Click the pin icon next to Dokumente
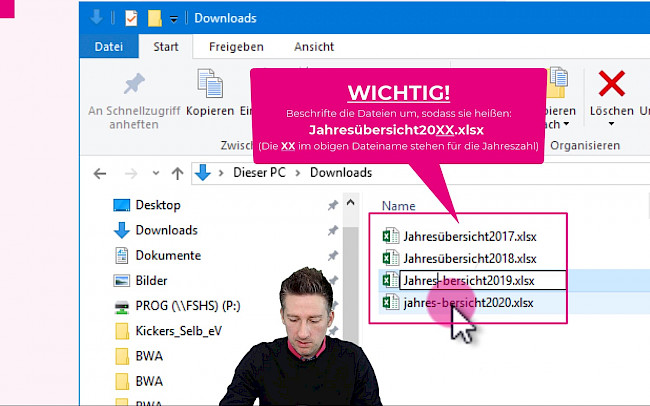650x406 pixels. tap(333, 255)
